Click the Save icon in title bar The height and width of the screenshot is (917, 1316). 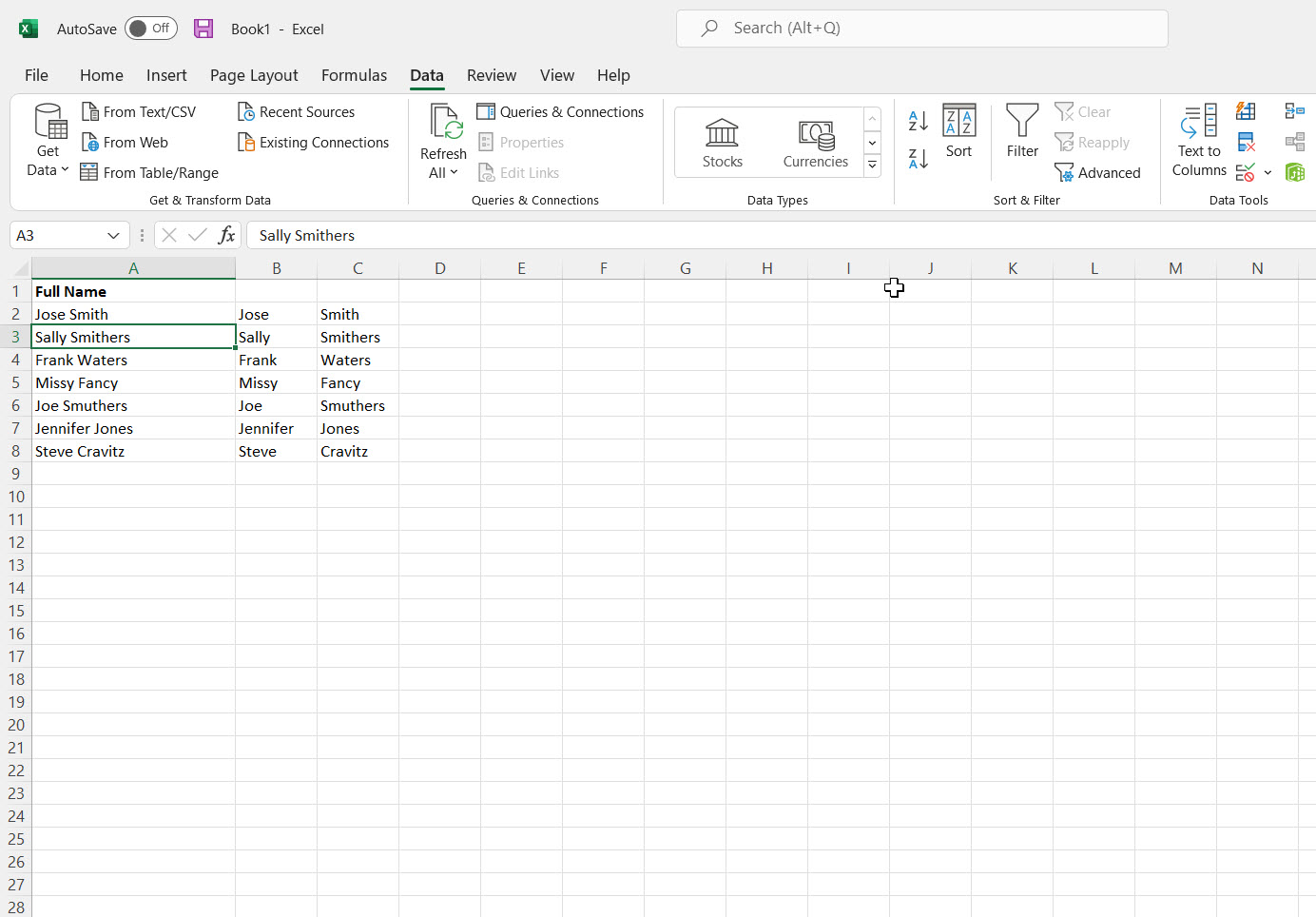pos(203,29)
